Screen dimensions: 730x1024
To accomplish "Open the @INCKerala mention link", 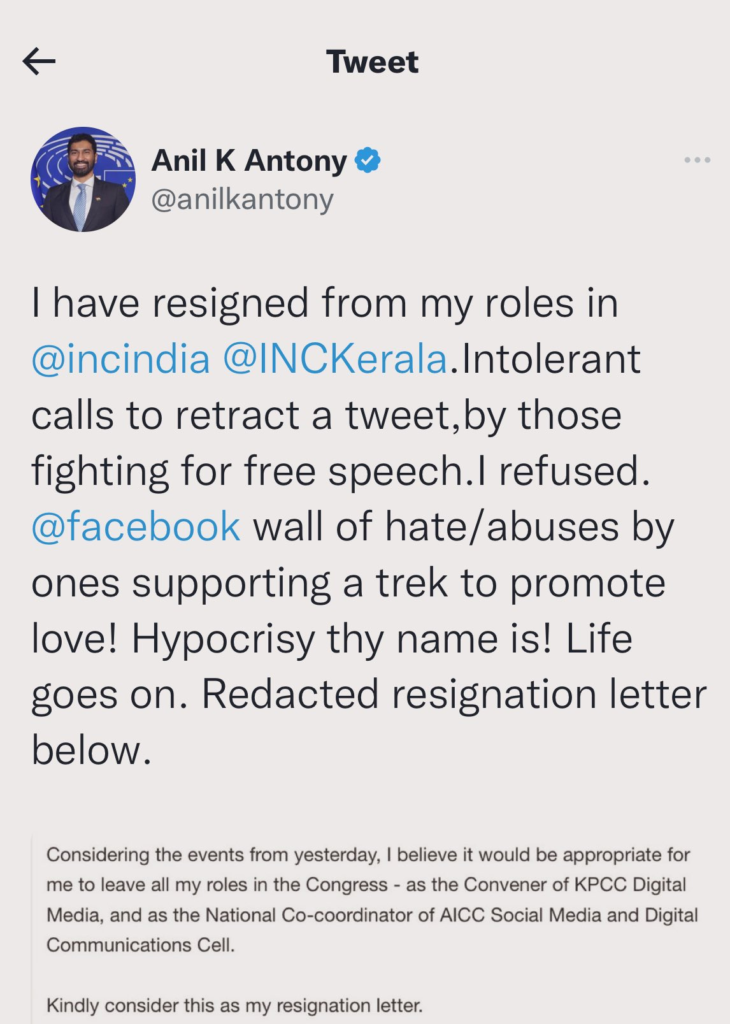I will click(x=334, y=360).
